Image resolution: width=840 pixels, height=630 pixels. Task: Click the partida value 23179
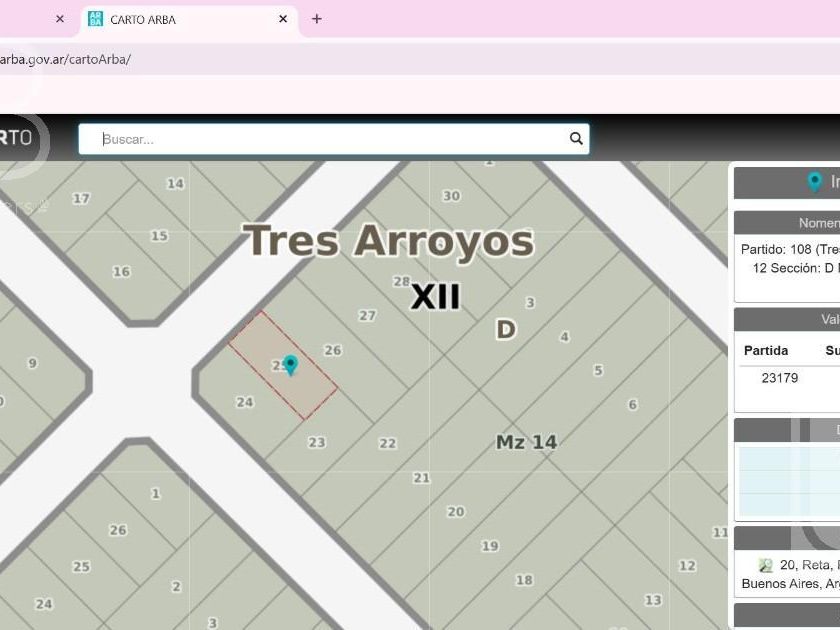(779, 378)
